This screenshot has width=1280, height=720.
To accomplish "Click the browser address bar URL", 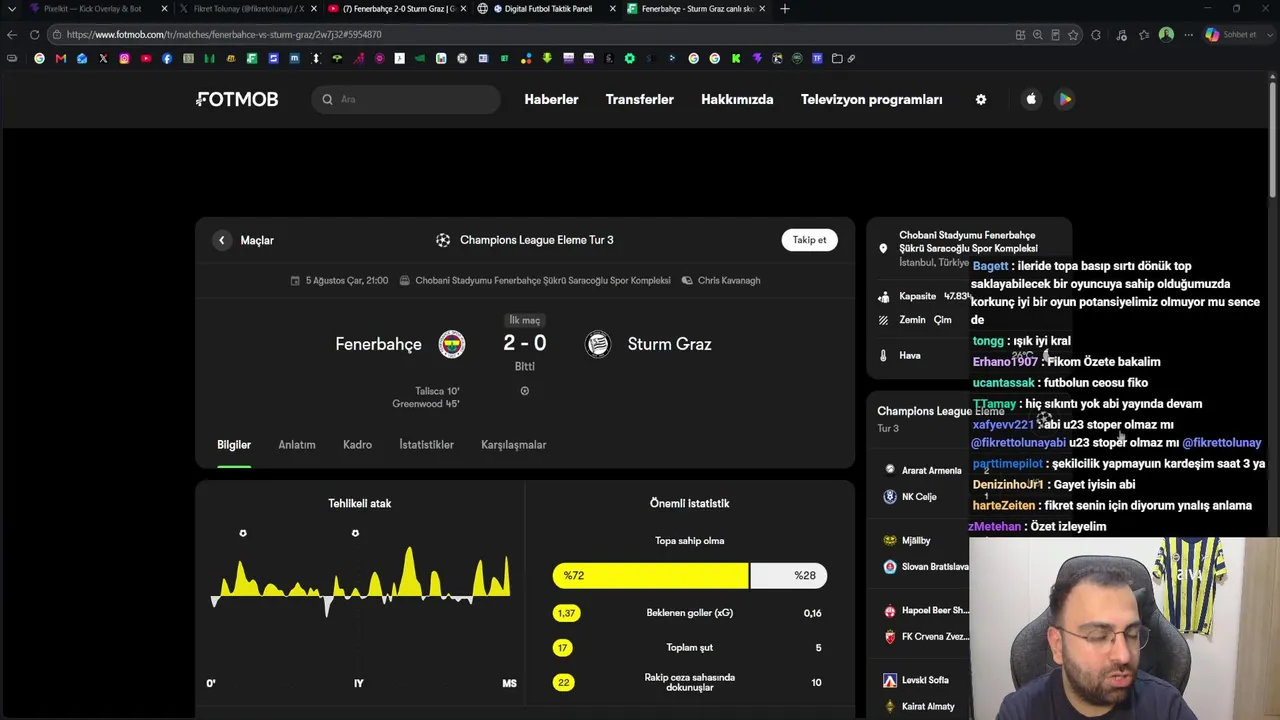I will click(x=224, y=34).
